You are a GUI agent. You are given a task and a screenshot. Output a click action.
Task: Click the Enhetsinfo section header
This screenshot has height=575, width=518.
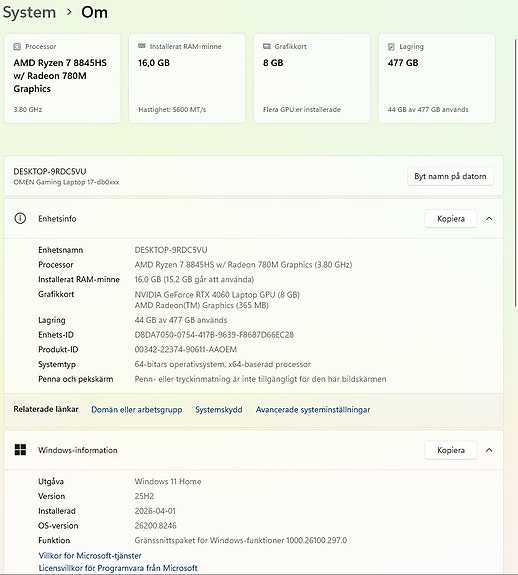253,219
